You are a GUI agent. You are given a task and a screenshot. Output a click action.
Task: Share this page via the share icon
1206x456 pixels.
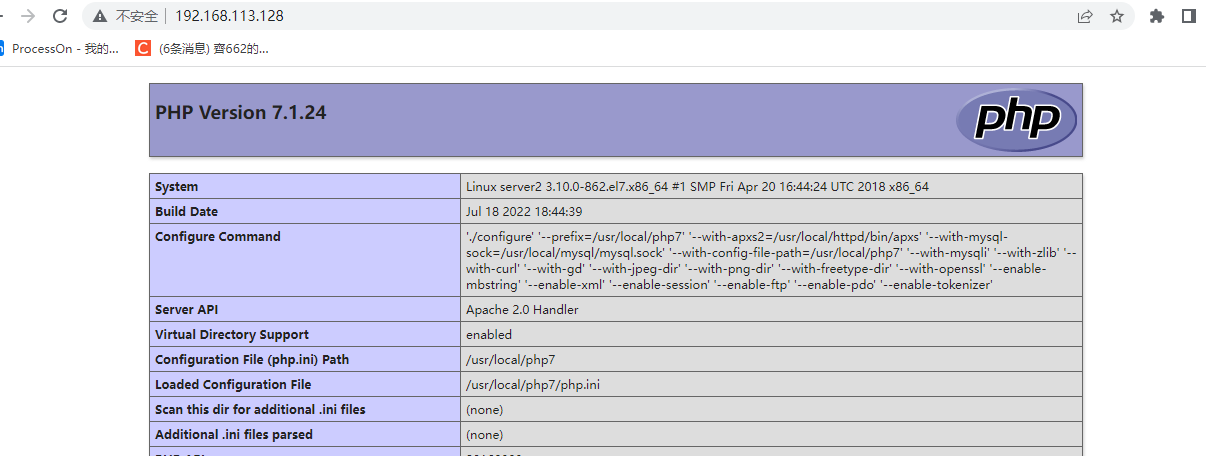(1085, 16)
